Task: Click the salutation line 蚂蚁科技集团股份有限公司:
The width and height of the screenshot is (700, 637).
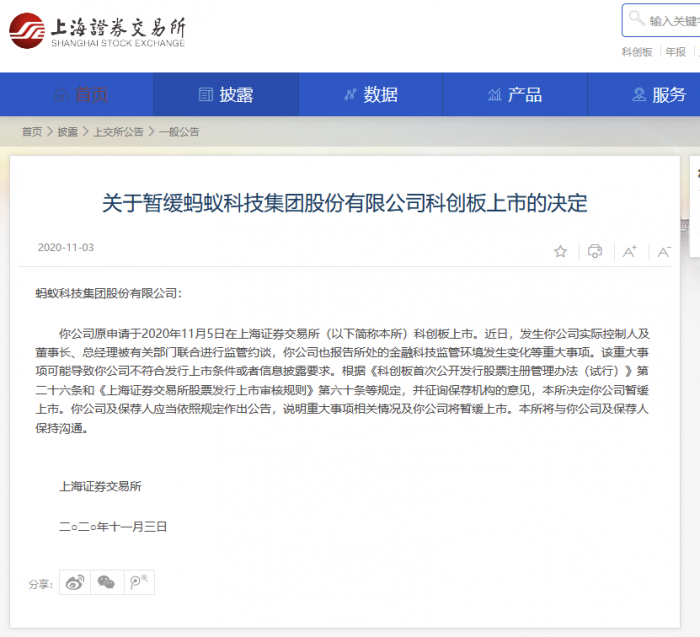Action: (x=108, y=293)
